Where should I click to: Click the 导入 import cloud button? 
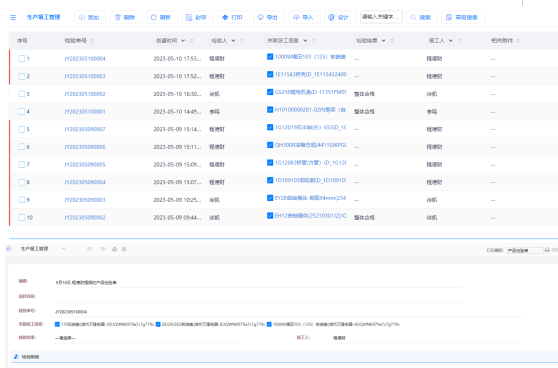point(304,17)
